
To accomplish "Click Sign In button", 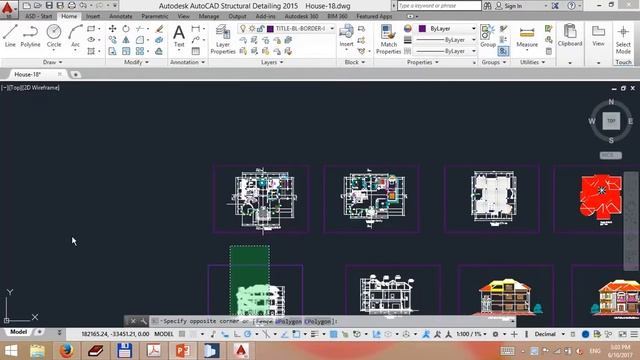I will pos(509,6).
